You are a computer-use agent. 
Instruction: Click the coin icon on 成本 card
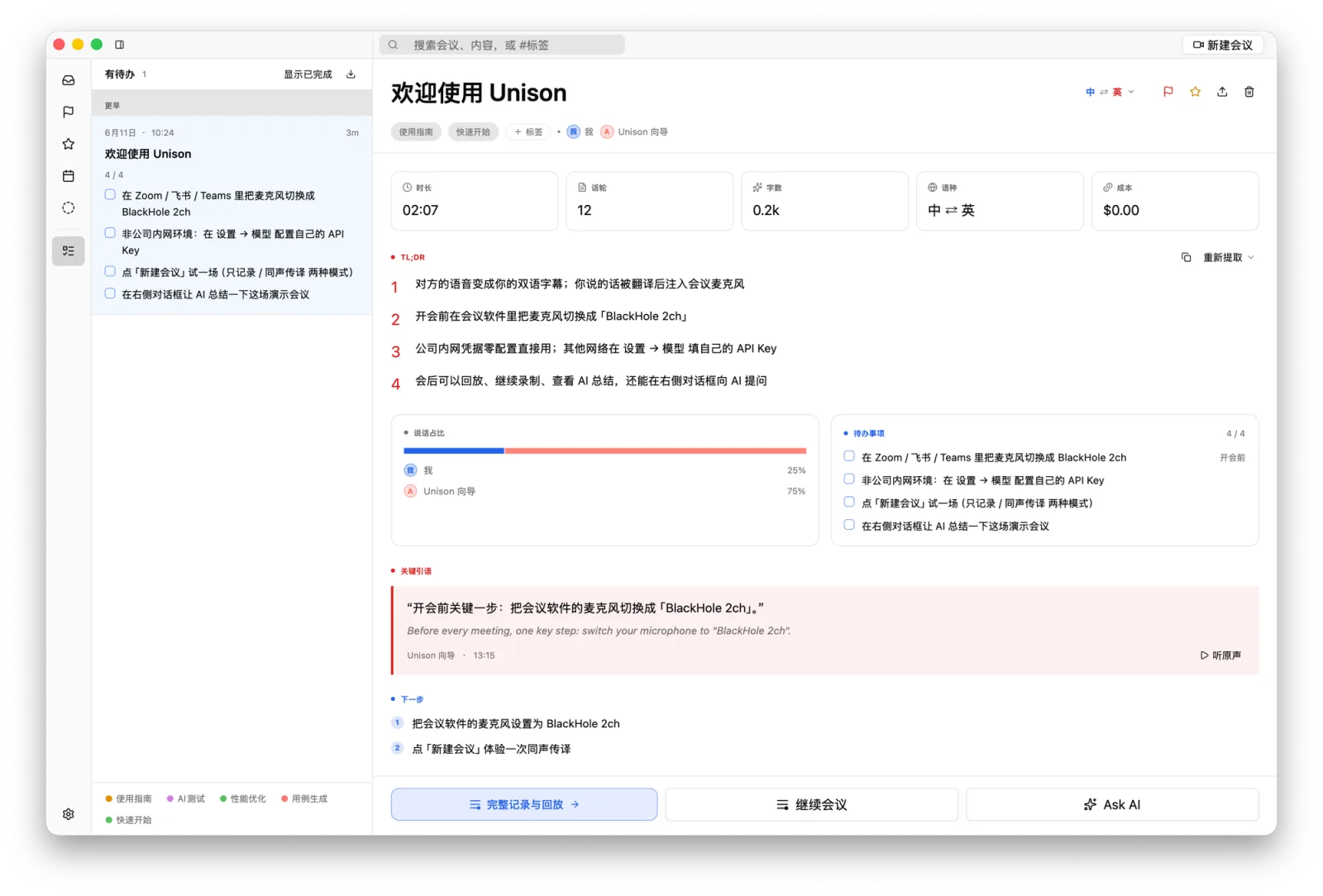click(1108, 188)
